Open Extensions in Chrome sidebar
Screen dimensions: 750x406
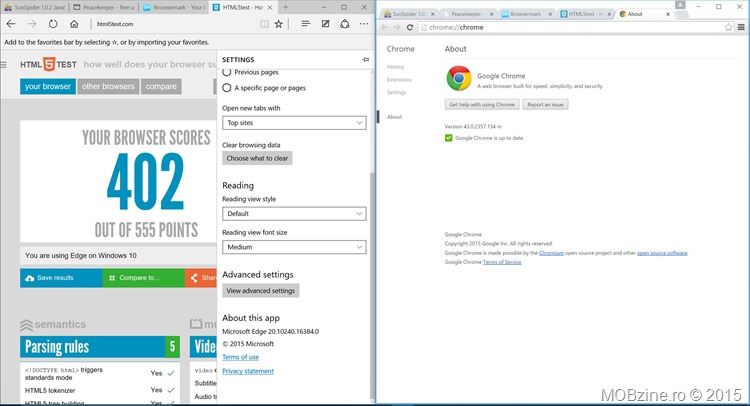coord(399,80)
